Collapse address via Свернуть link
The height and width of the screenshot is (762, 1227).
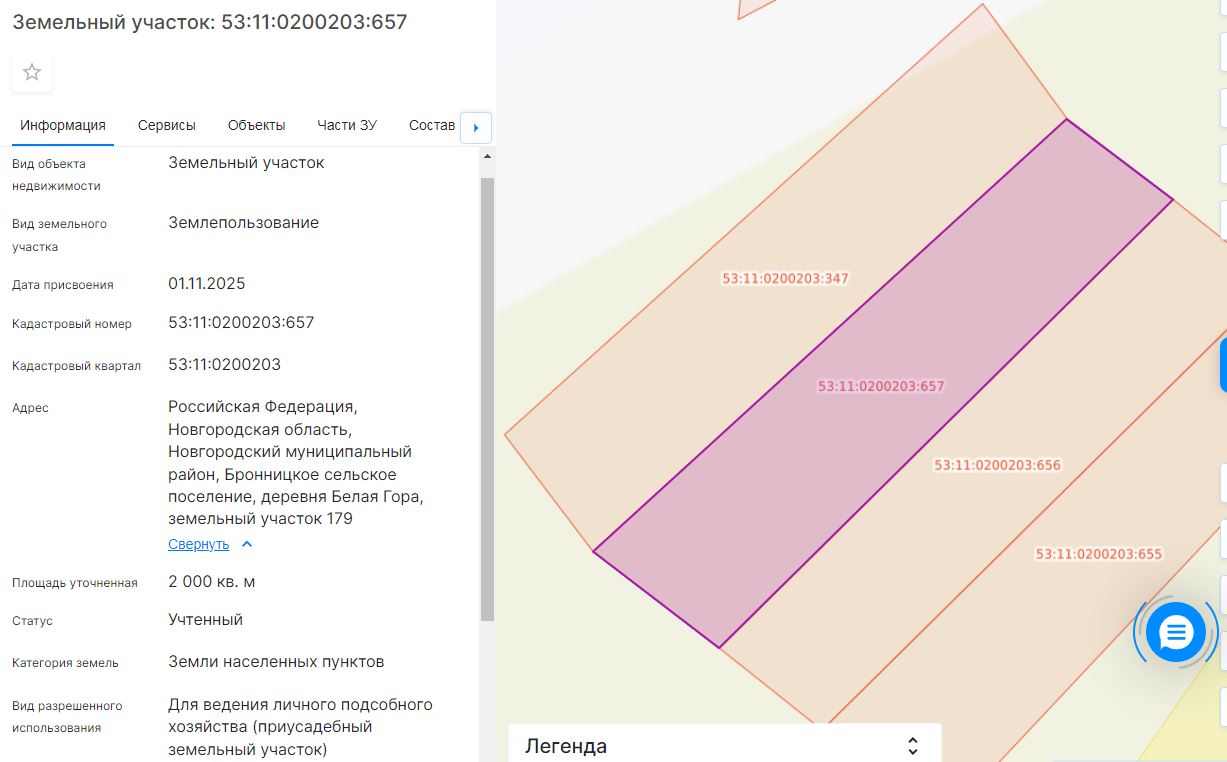click(x=198, y=544)
